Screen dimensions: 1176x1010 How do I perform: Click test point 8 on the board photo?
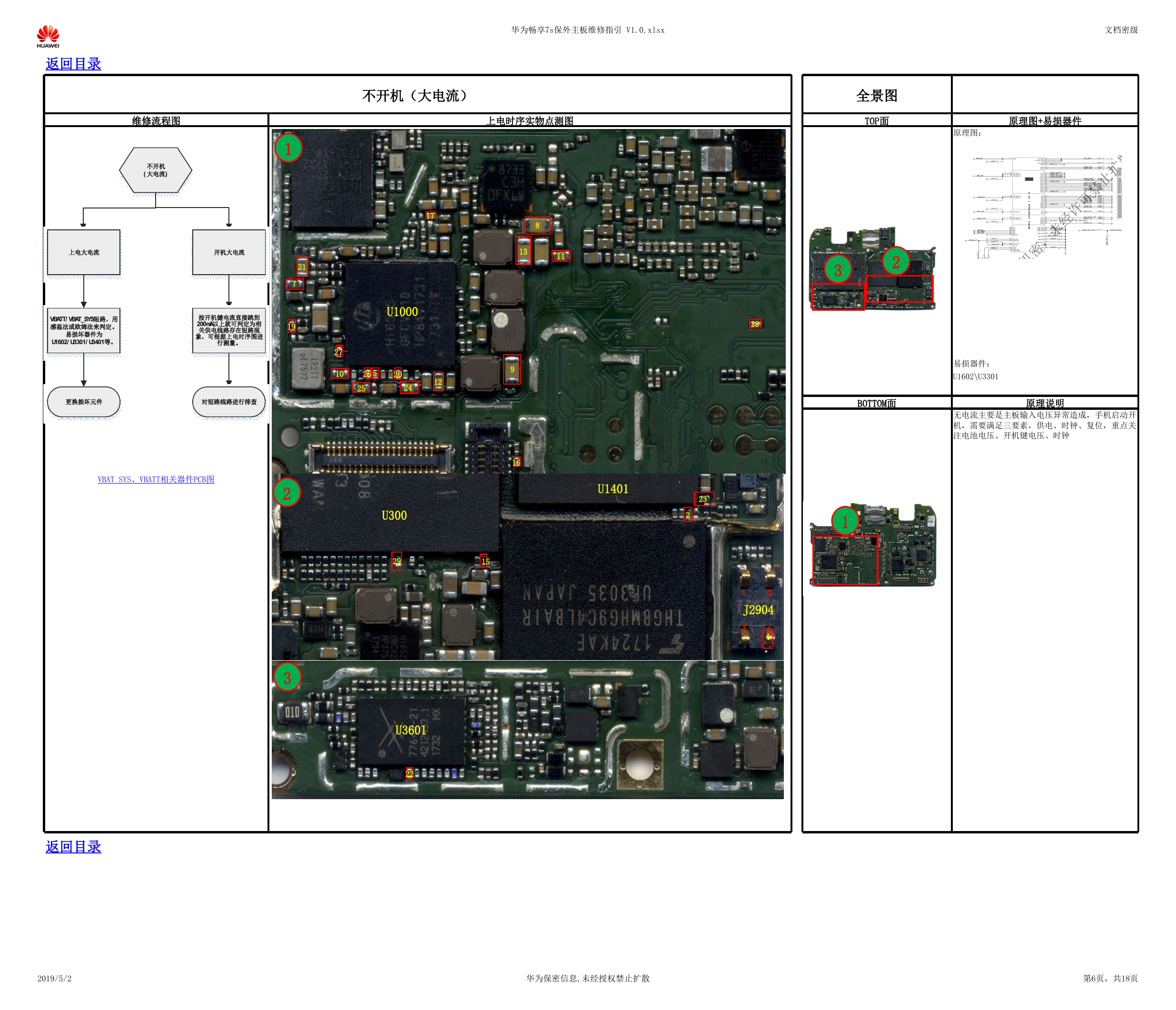537,226
